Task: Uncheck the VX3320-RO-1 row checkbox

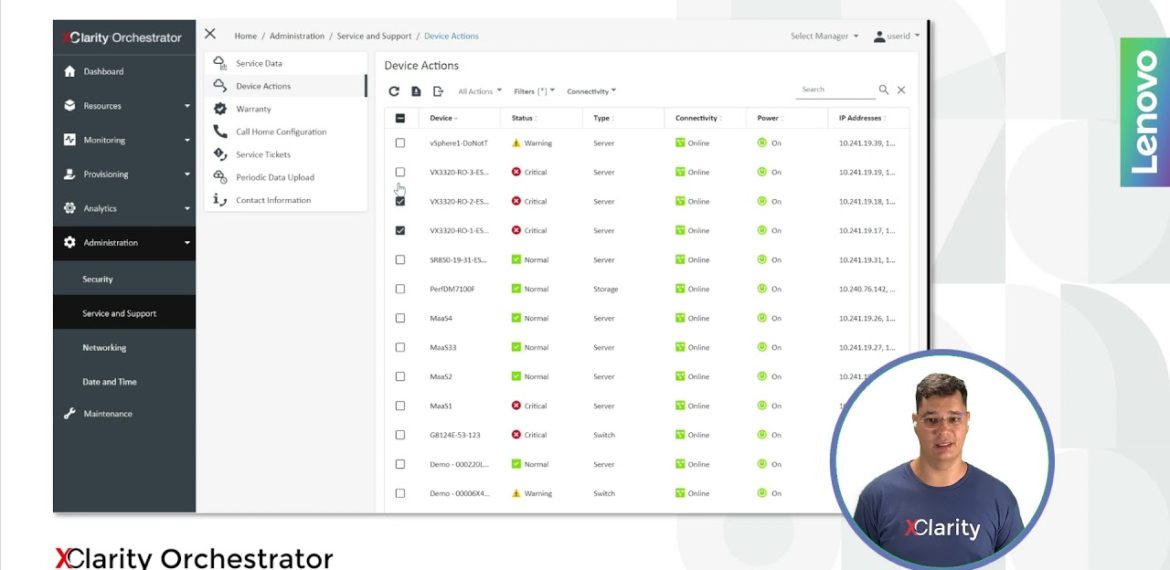Action: pyautogui.click(x=400, y=231)
